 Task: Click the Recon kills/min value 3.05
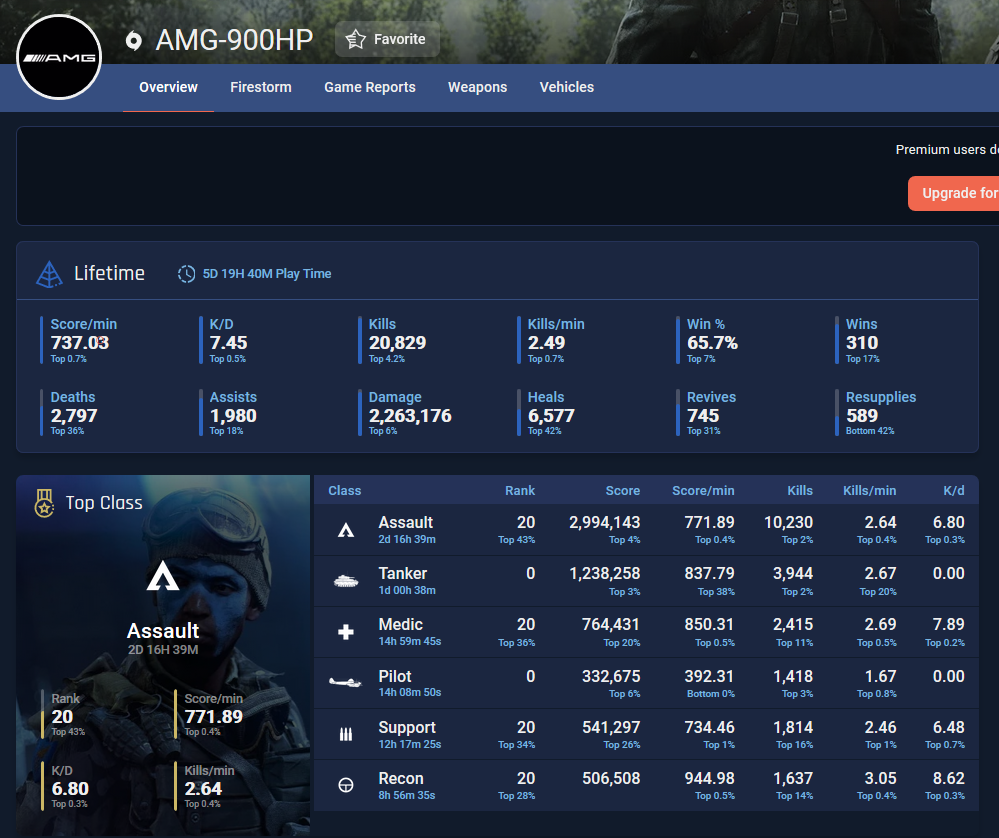point(880,778)
